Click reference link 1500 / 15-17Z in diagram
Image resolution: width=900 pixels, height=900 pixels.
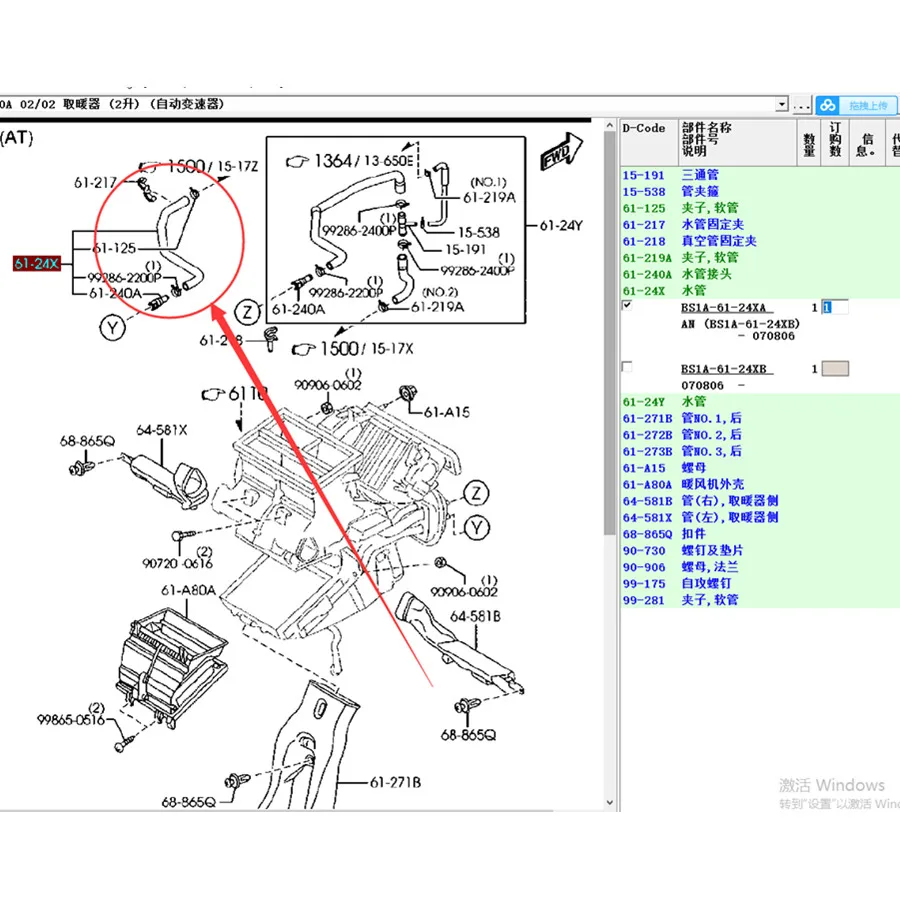click(199, 166)
